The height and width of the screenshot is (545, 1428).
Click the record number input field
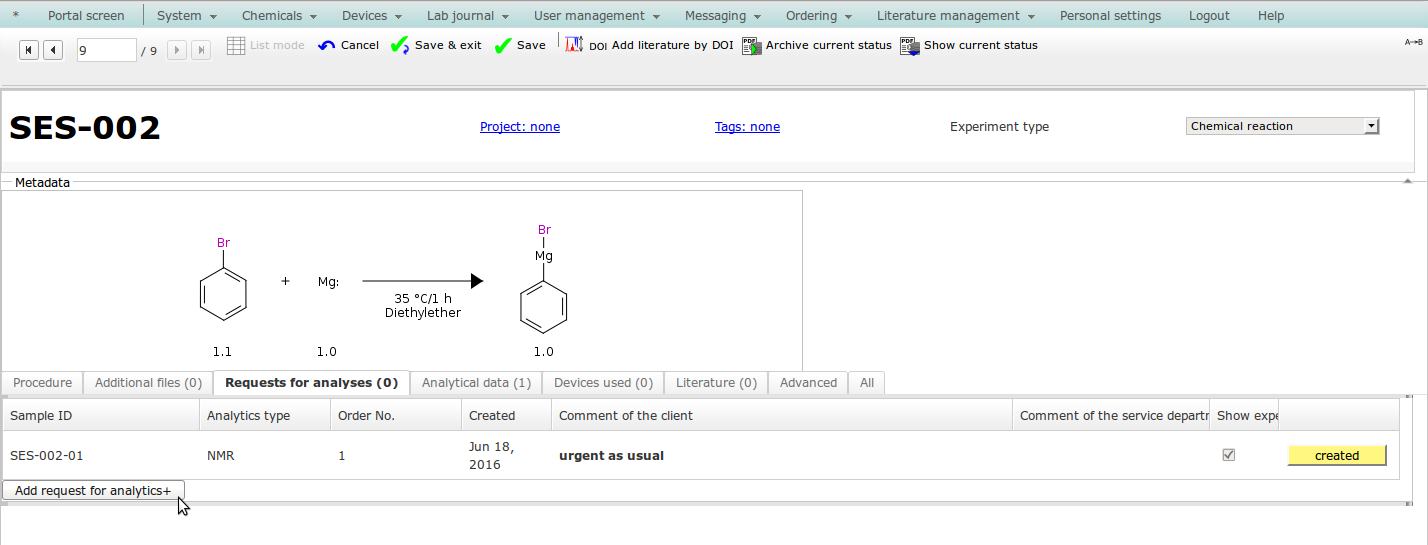(106, 50)
